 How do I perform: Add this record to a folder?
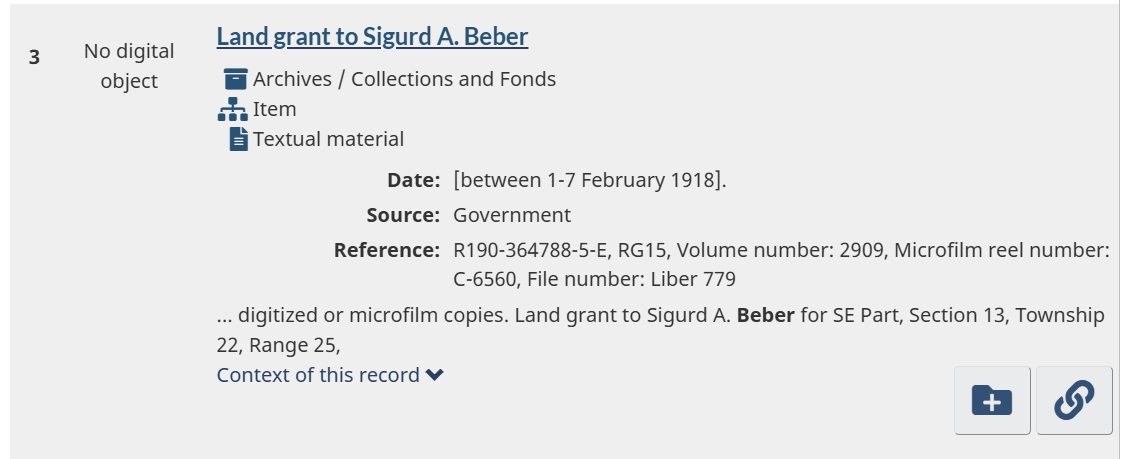click(992, 401)
